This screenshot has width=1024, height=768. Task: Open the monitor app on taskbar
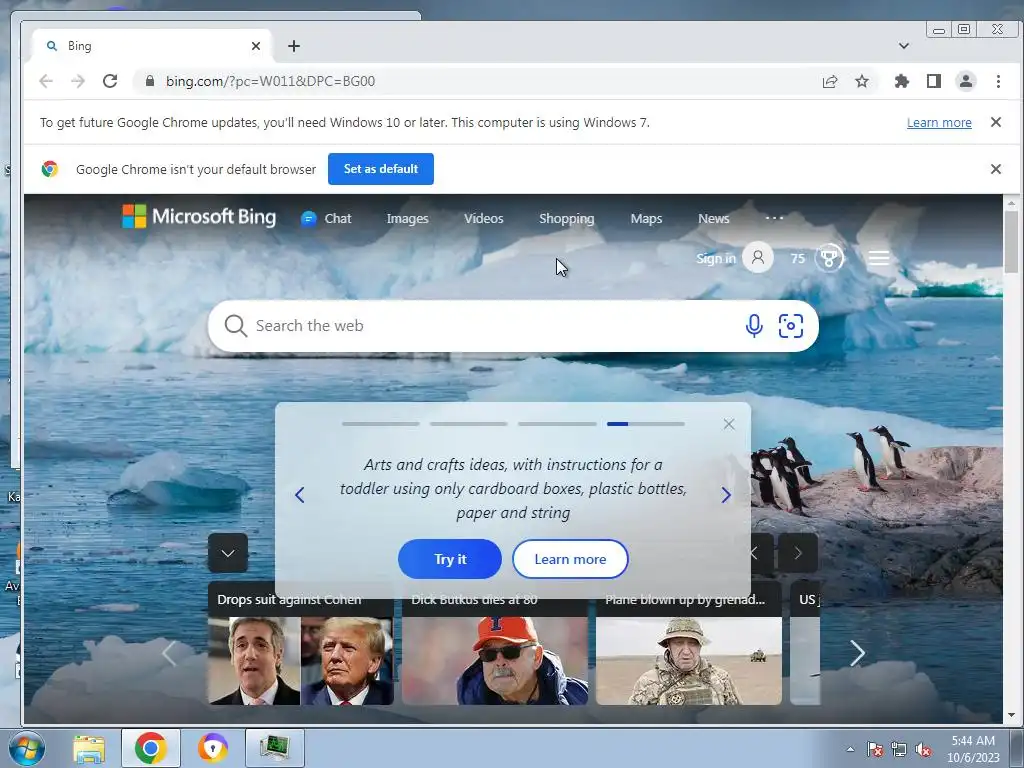tap(275, 748)
